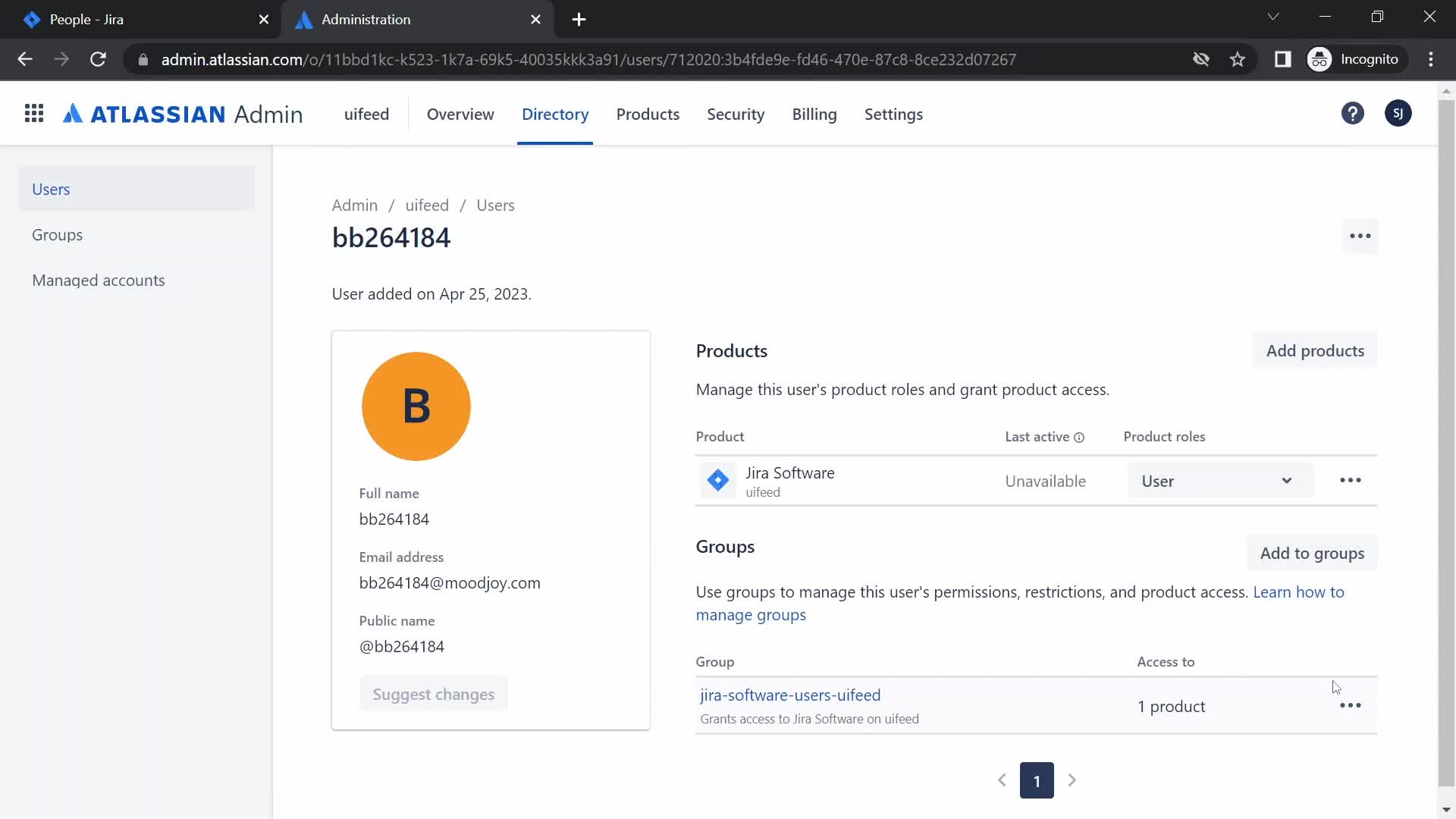Open the tab search dropdown arrow
The height and width of the screenshot is (819, 1456).
click(x=1273, y=17)
